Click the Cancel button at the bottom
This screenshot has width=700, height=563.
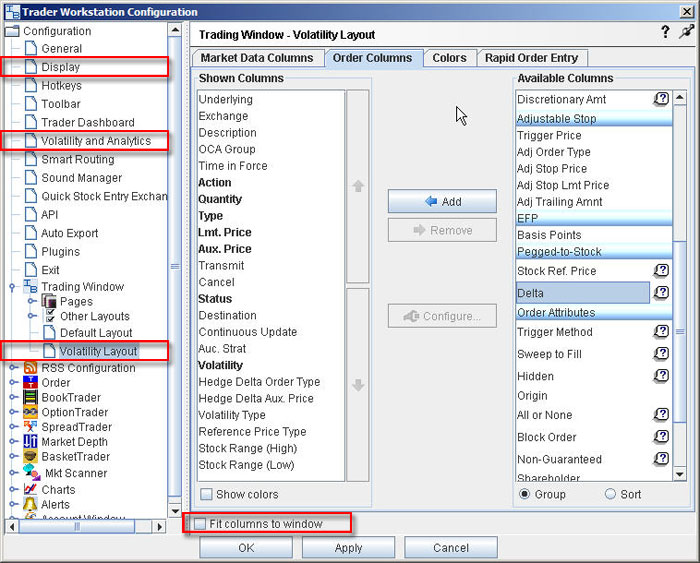coord(451,547)
